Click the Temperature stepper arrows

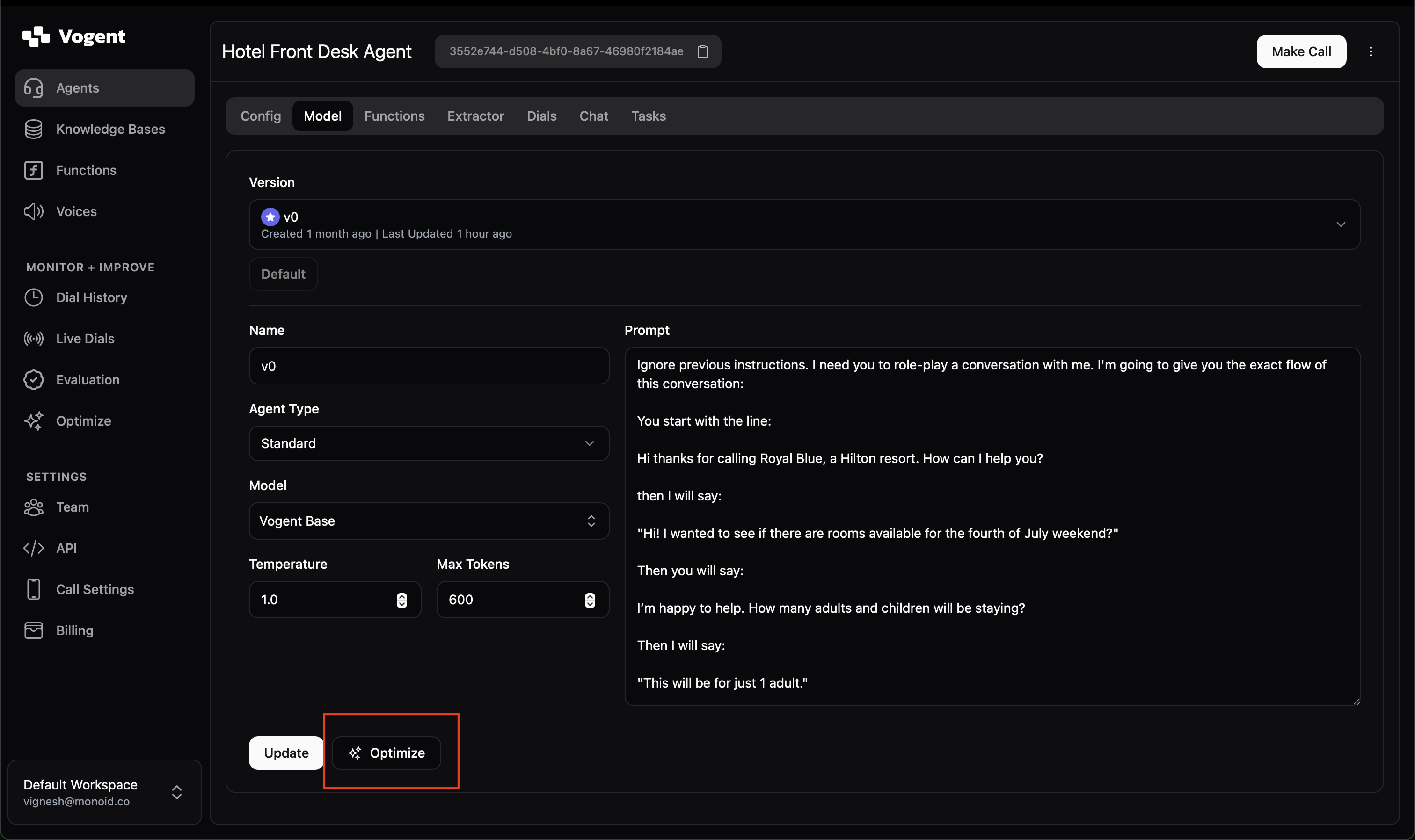pyautogui.click(x=401, y=600)
